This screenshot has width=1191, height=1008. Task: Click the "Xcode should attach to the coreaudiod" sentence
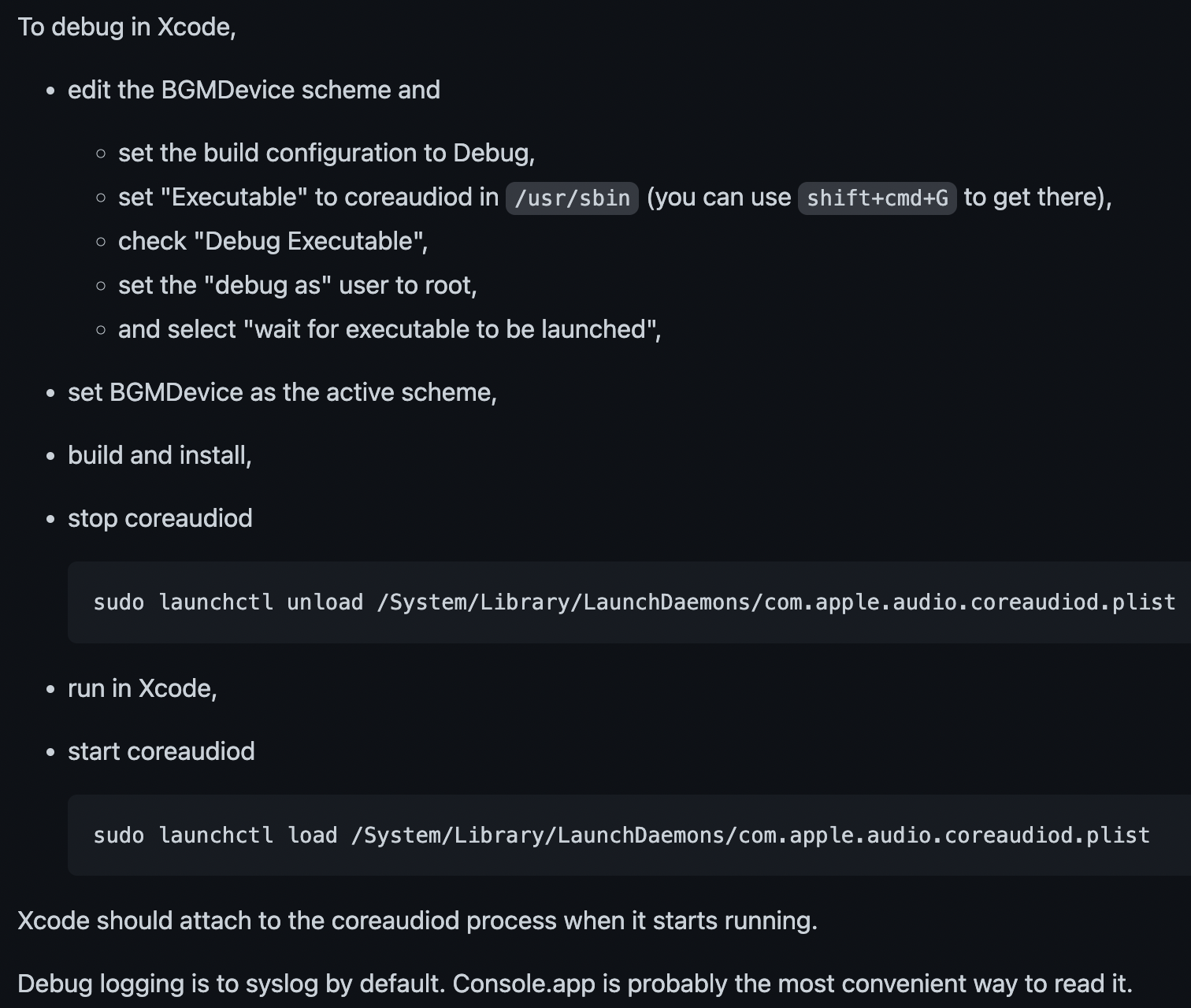417,921
